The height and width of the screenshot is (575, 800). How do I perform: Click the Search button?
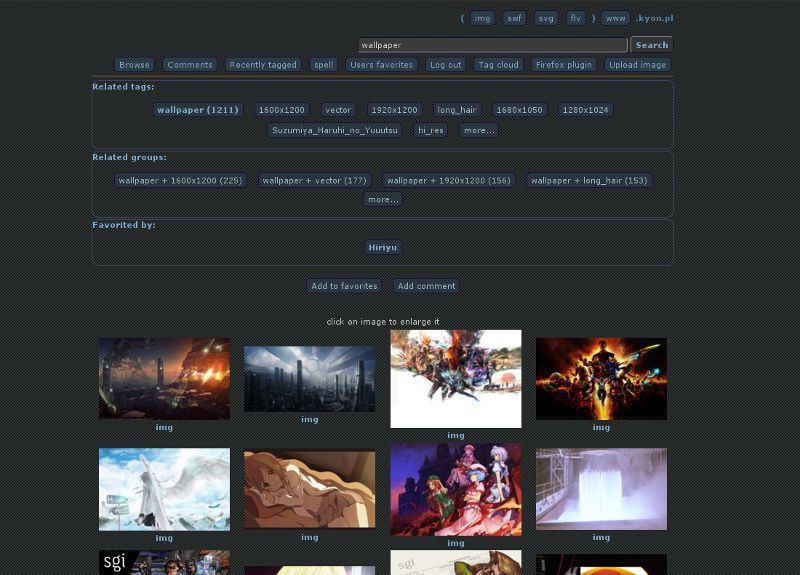(x=652, y=45)
